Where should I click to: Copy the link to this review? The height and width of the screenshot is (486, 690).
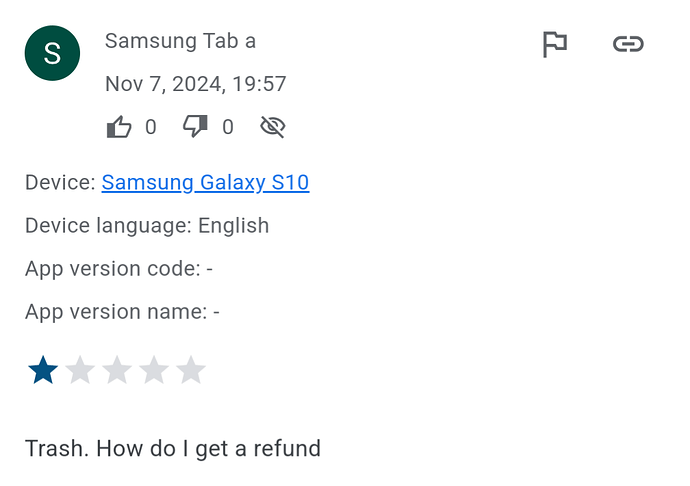click(x=628, y=44)
